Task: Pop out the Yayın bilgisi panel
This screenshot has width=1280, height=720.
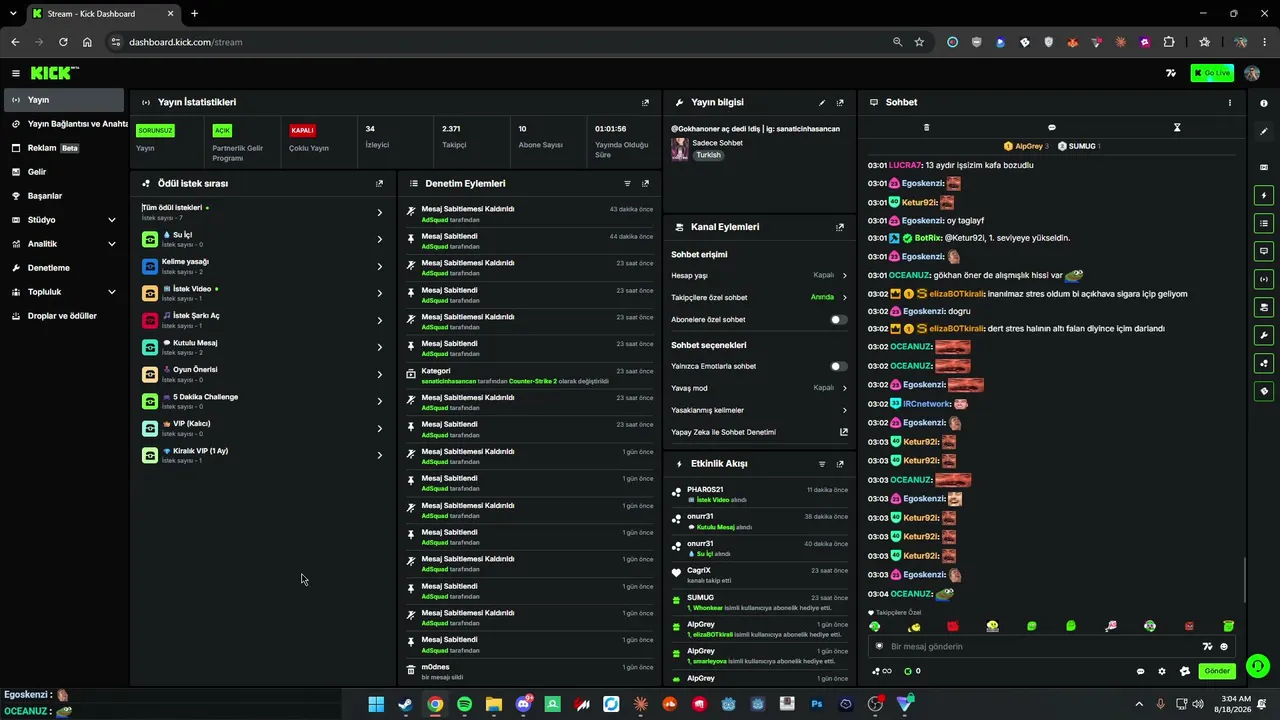Action: point(840,102)
